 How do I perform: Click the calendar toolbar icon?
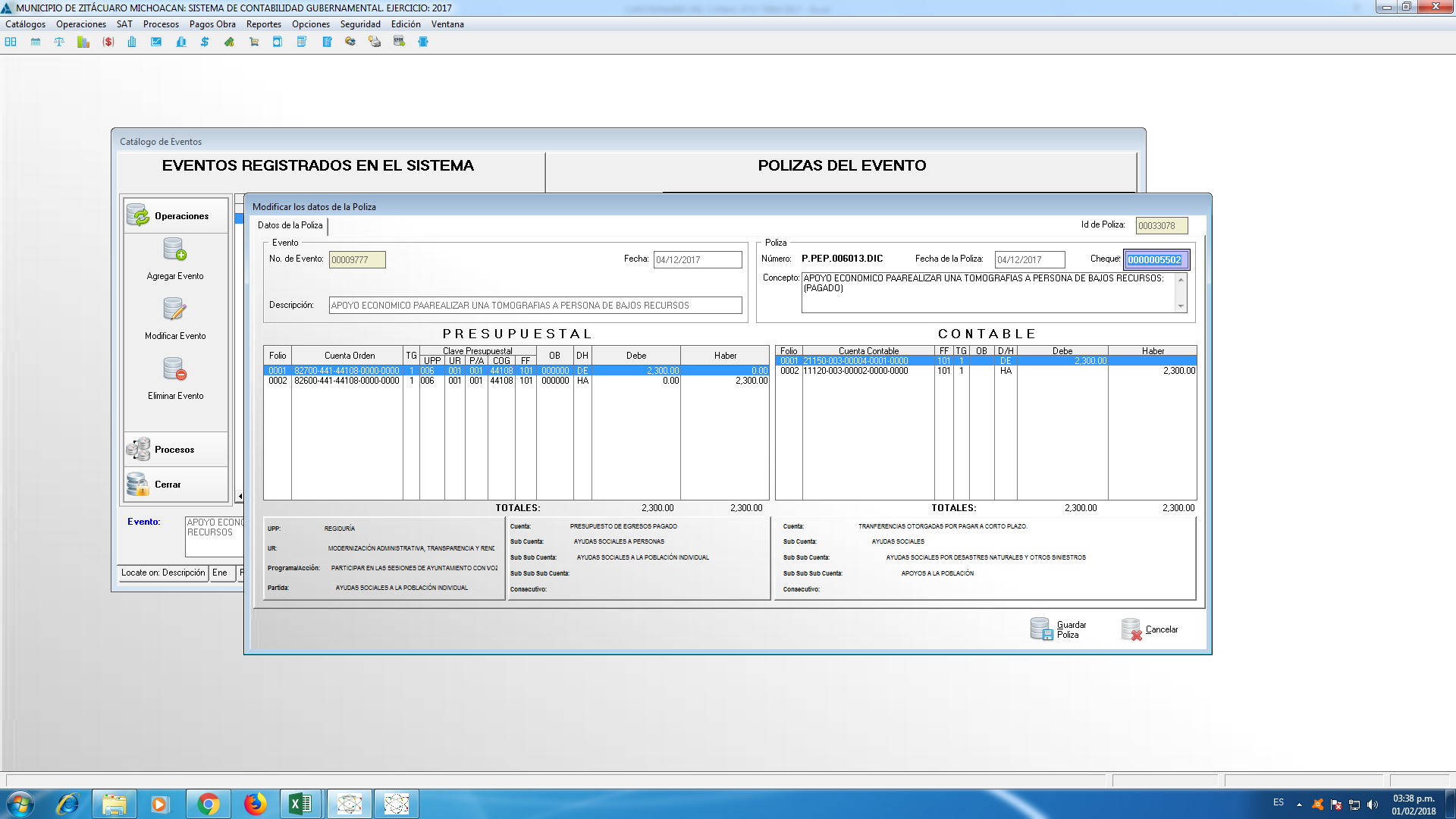(36, 42)
